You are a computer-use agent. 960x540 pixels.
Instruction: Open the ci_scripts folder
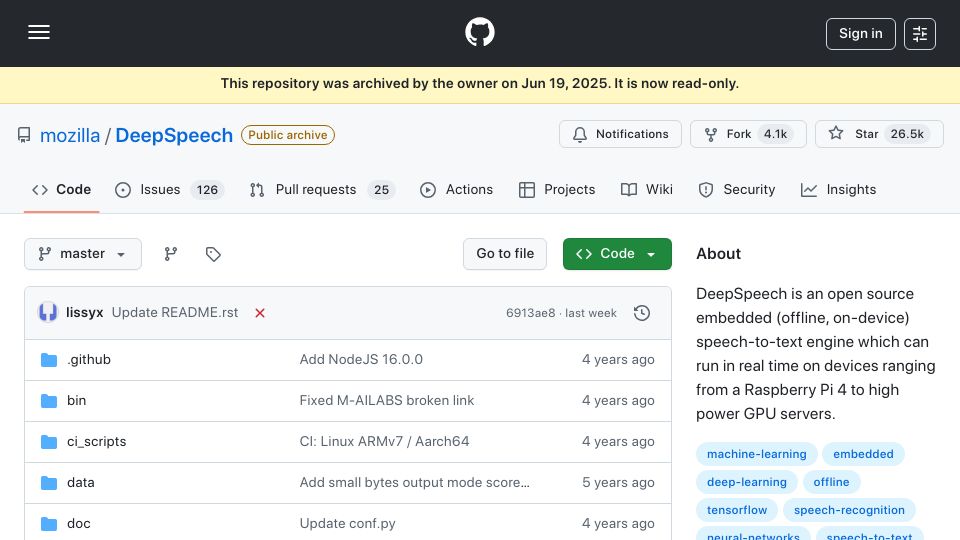pos(96,441)
